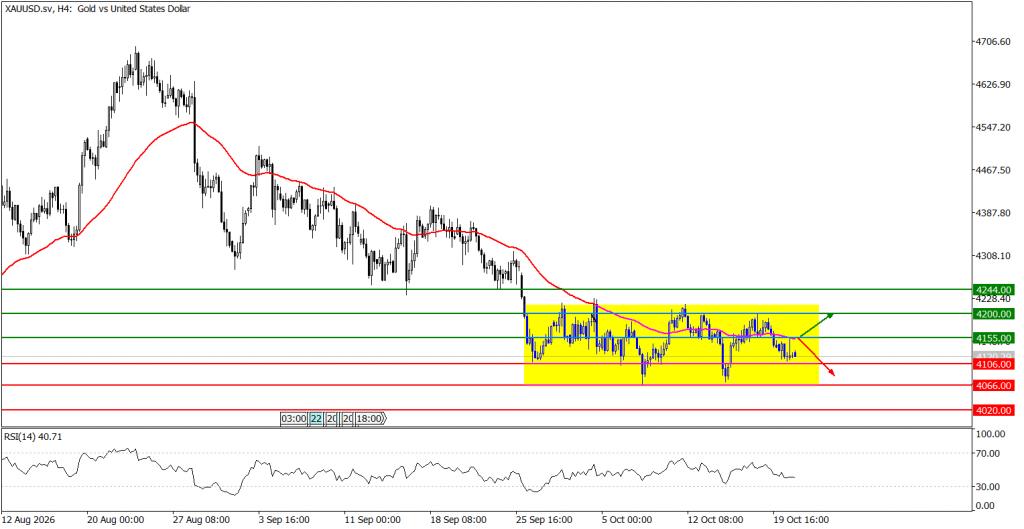Click the RSI 70.00 level label
This screenshot has width=1024, height=529.
(991, 453)
